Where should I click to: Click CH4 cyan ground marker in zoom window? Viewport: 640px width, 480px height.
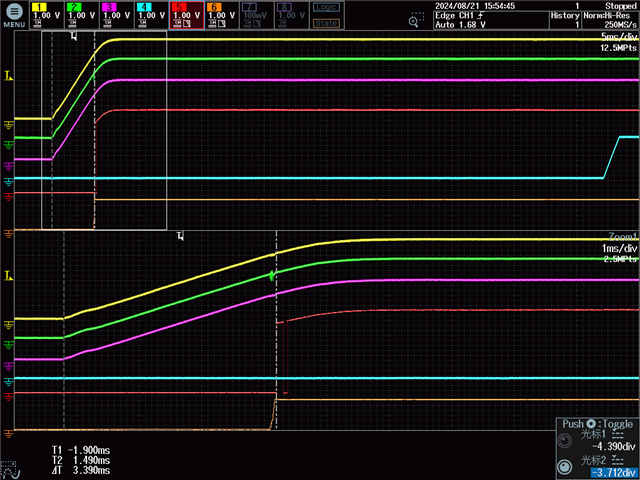[8, 382]
